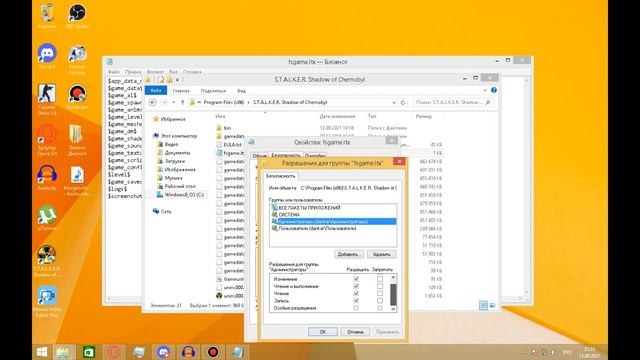This screenshot has height=360, width=640.
Task: Toggle Allow for Чтение permission
Action: tap(356, 293)
